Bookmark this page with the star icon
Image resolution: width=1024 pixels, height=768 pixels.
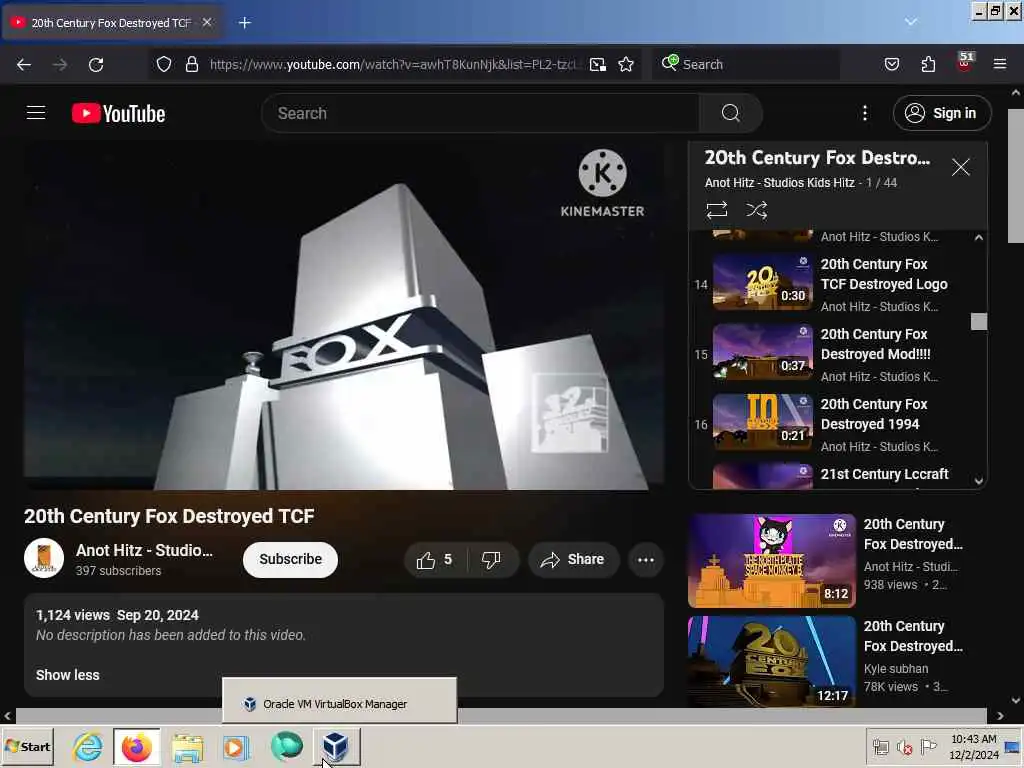tap(626, 64)
